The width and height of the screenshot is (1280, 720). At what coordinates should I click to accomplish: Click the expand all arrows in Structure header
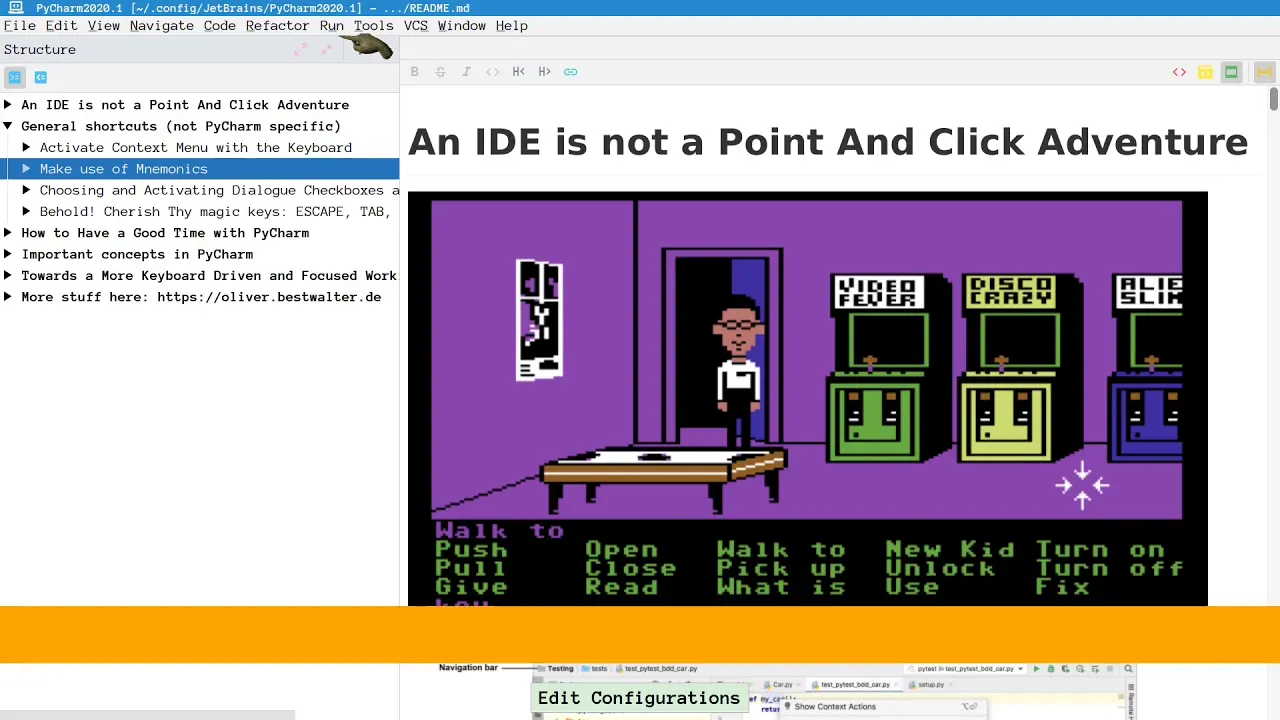pyautogui.click(x=301, y=49)
